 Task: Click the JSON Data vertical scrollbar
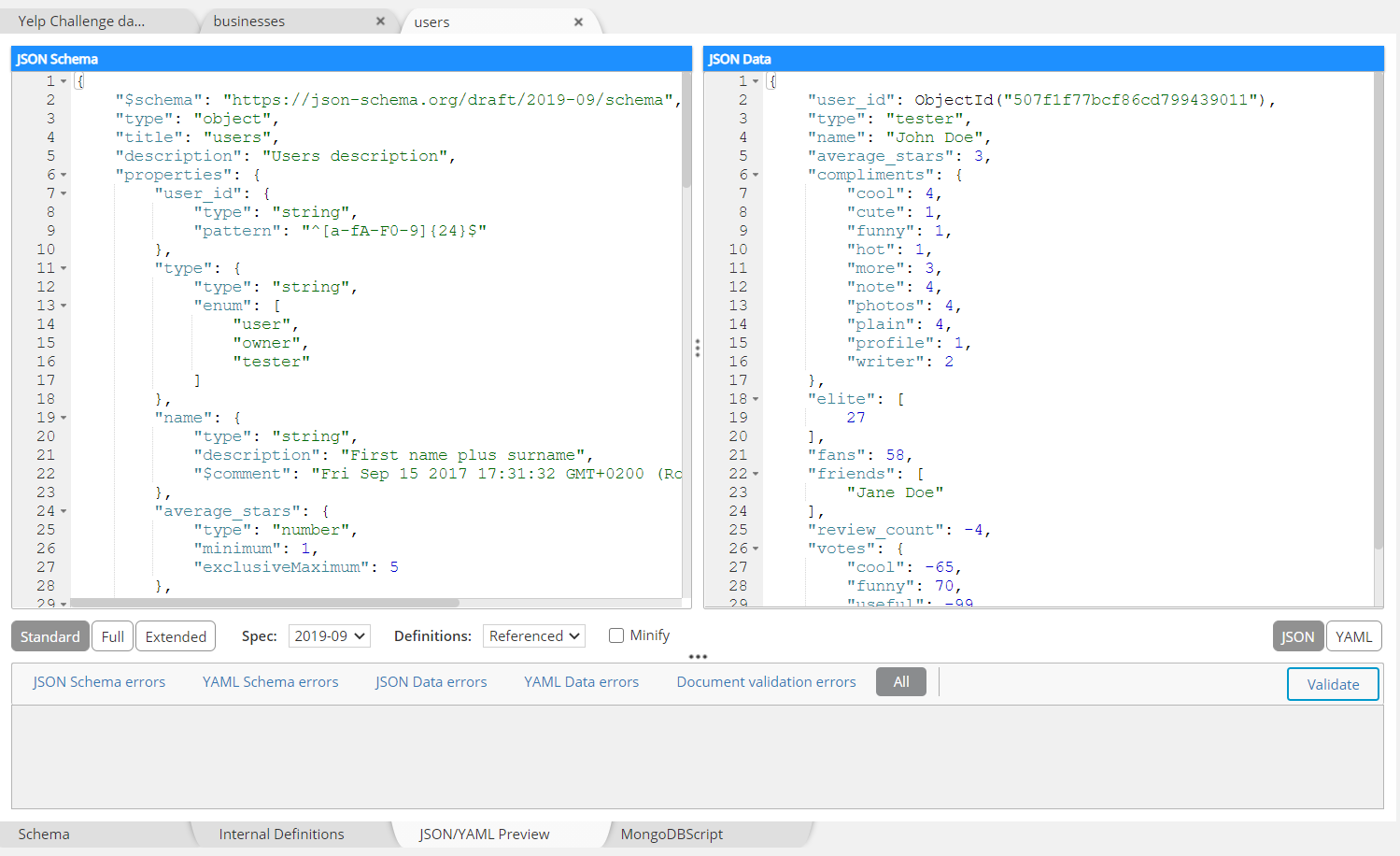(x=1379, y=308)
